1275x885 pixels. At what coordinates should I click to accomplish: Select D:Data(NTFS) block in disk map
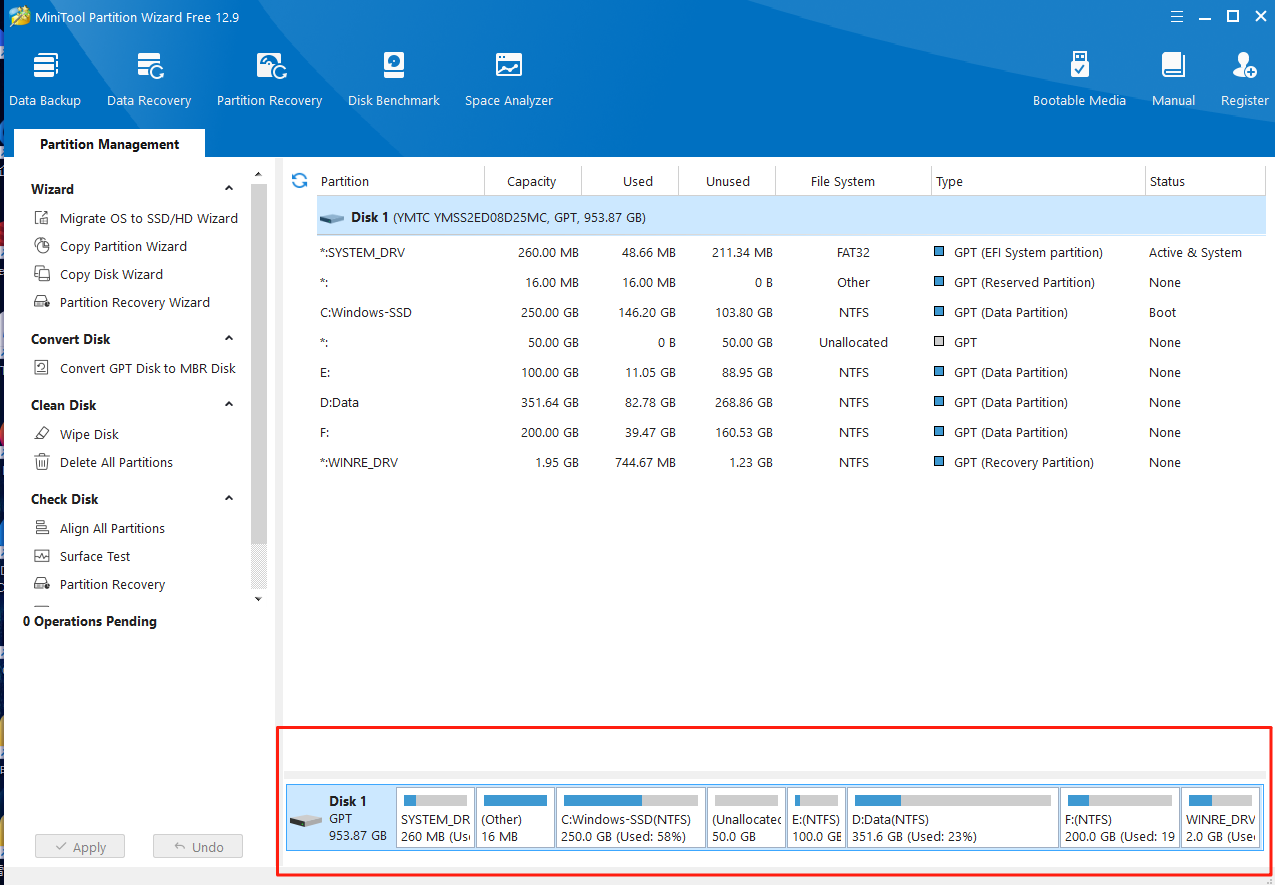tap(952, 818)
